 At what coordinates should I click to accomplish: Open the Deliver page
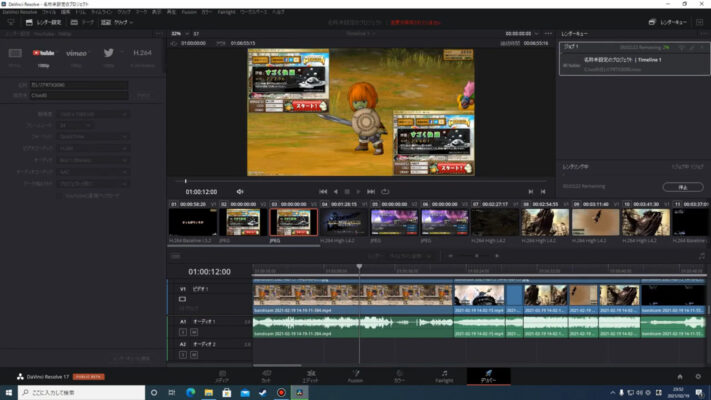[x=488, y=376]
